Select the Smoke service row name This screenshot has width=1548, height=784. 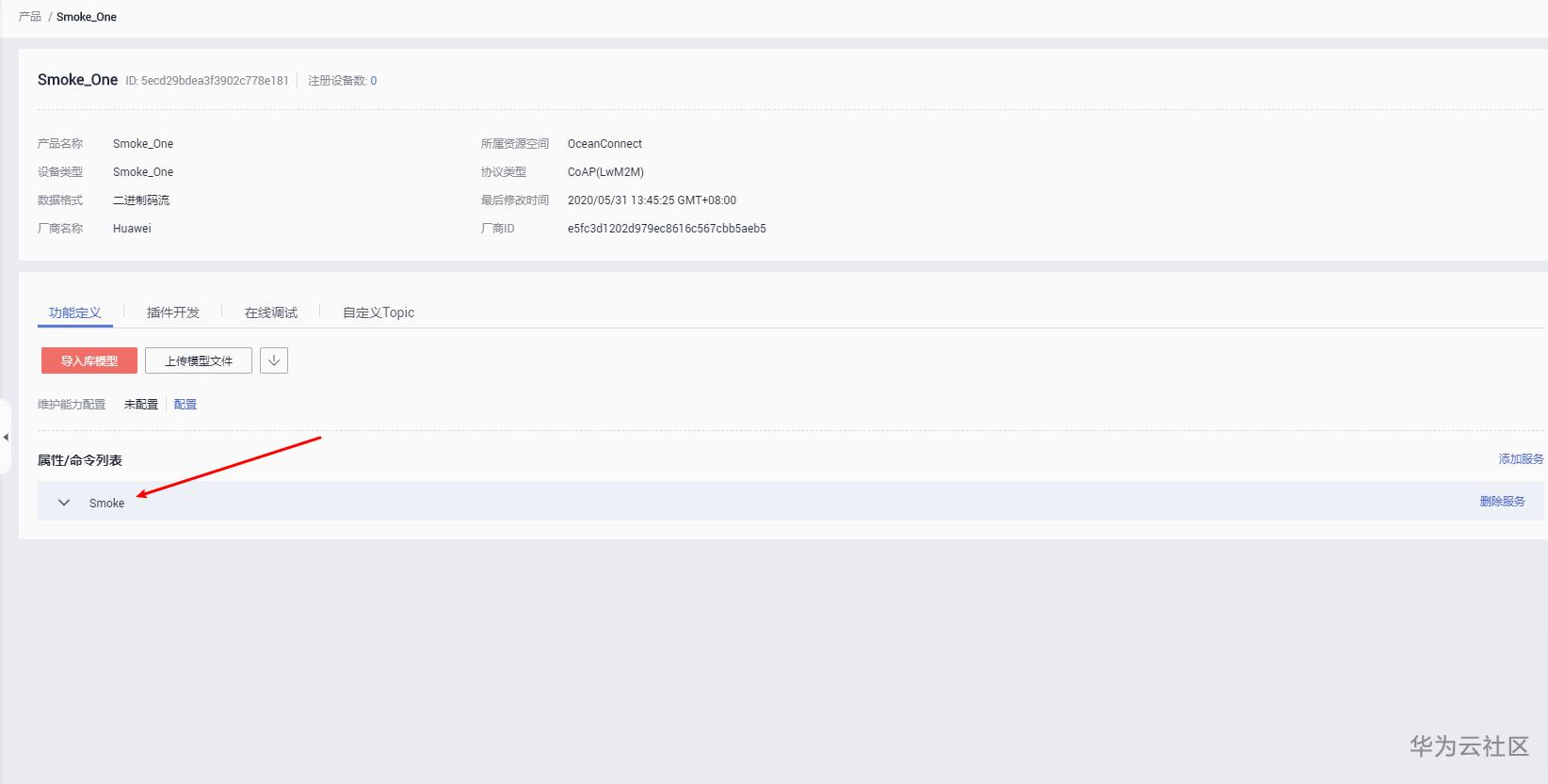tap(106, 504)
